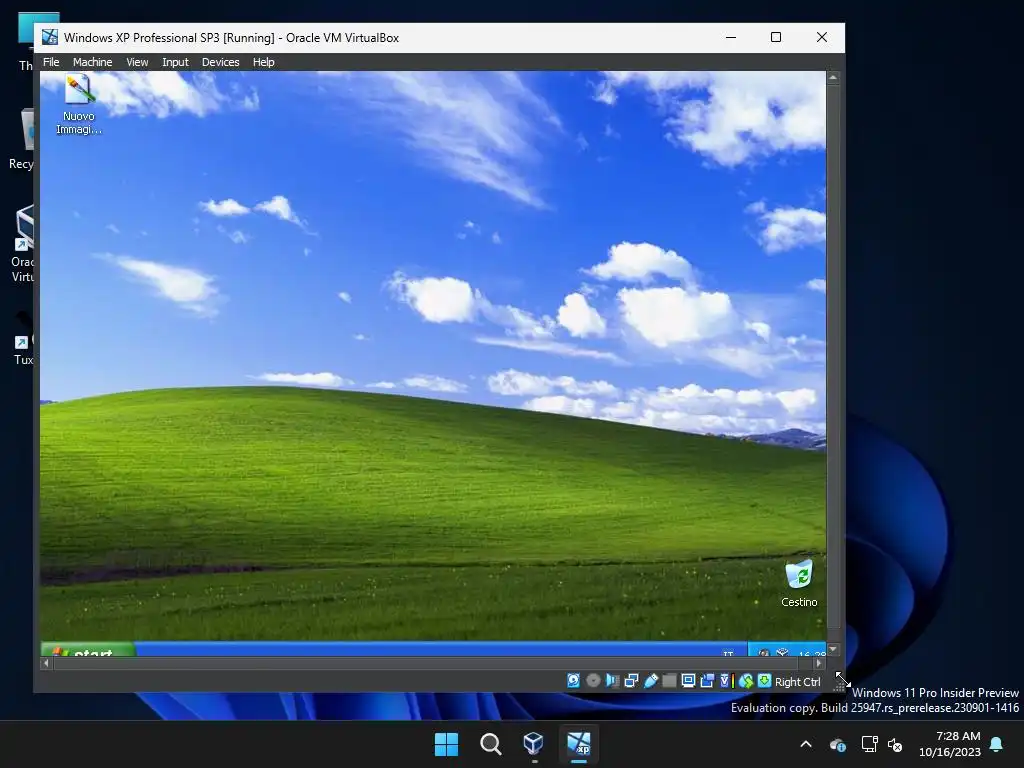Click the horizontal scrollbar track of VM view
The width and height of the screenshot is (1024, 768).
[x=432, y=663]
